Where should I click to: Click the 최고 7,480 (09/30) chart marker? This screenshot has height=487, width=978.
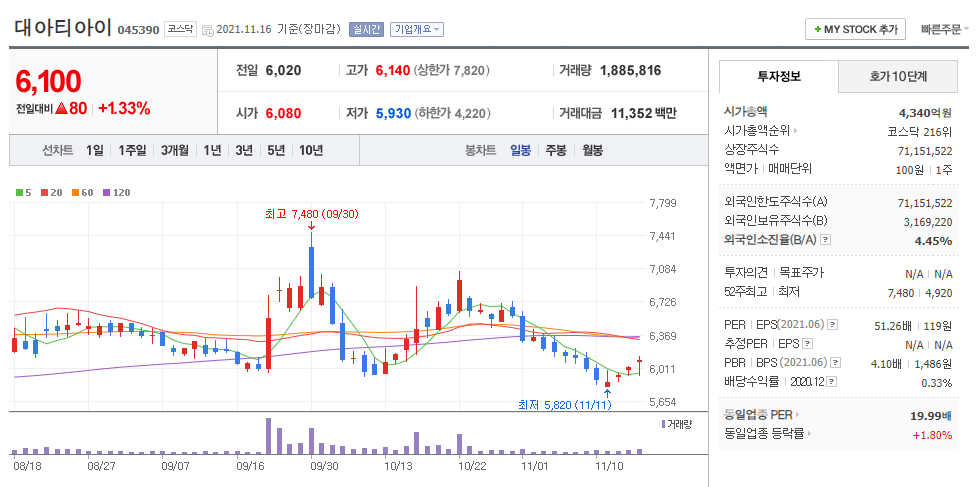click(x=312, y=214)
